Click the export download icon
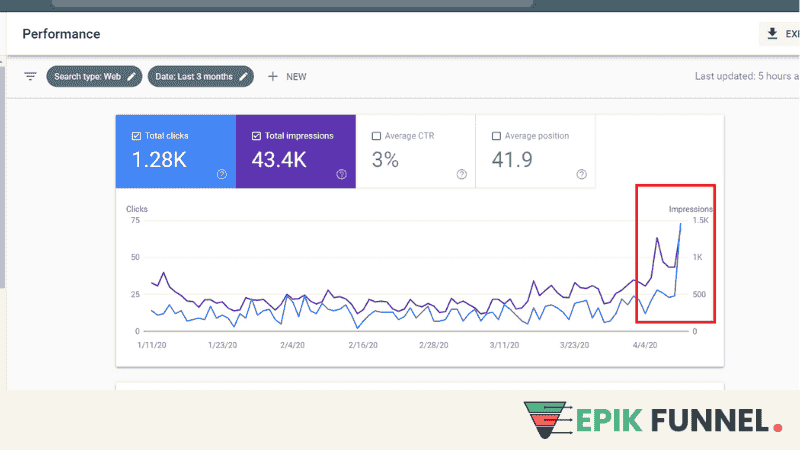The height and width of the screenshot is (450, 800). pyautogui.click(x=771, y=34)
